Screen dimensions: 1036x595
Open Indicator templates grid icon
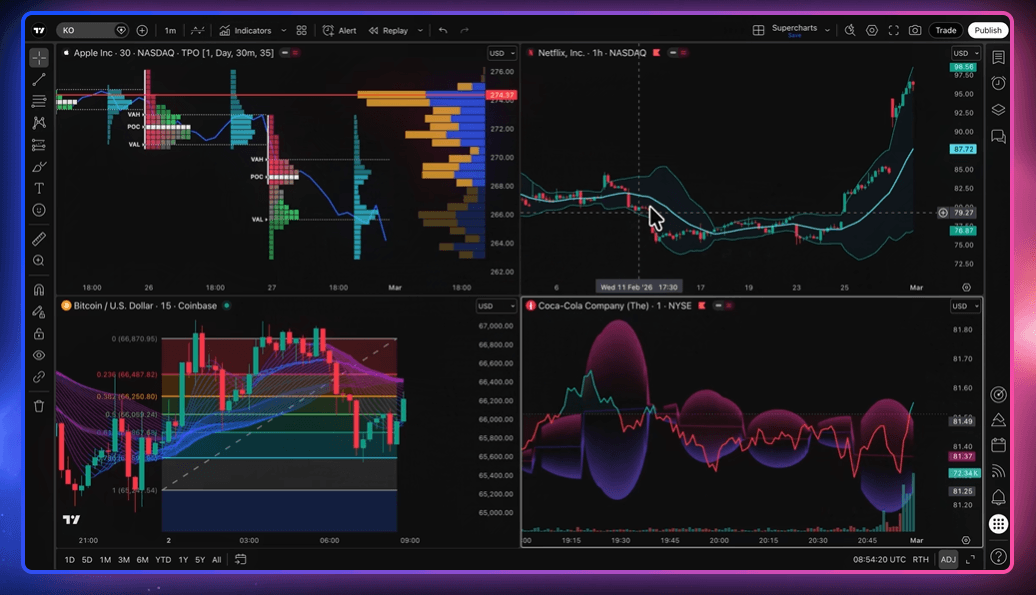(301, 30)
